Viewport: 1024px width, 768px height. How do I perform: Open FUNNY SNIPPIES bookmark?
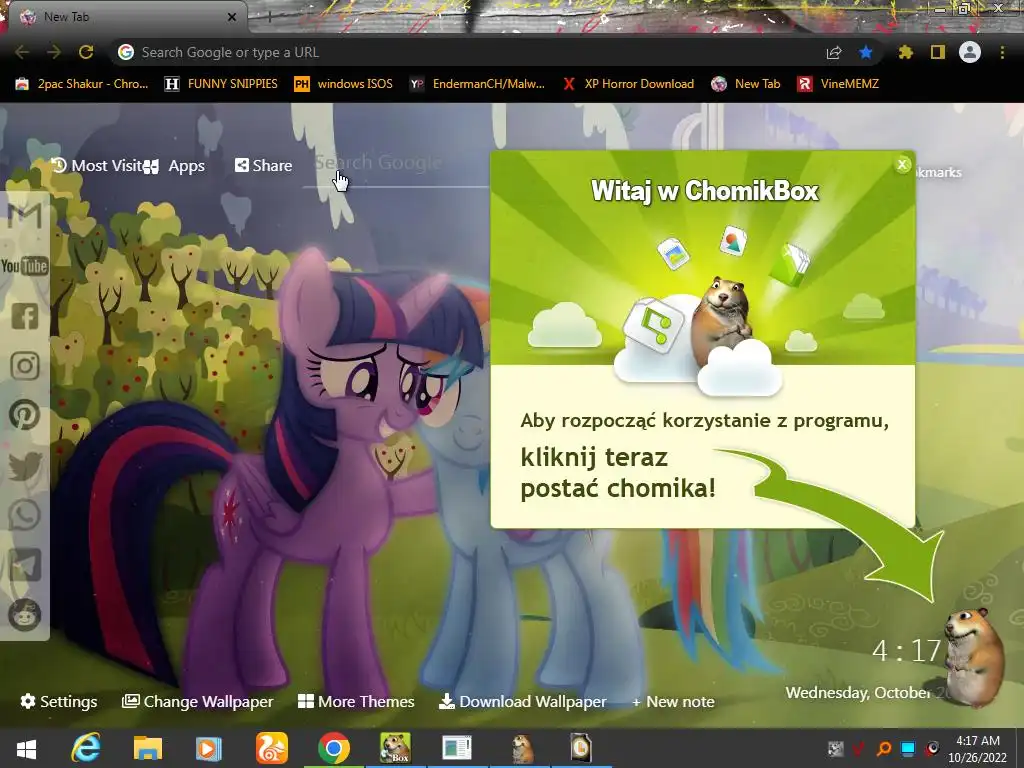click(x=221, y=84)
